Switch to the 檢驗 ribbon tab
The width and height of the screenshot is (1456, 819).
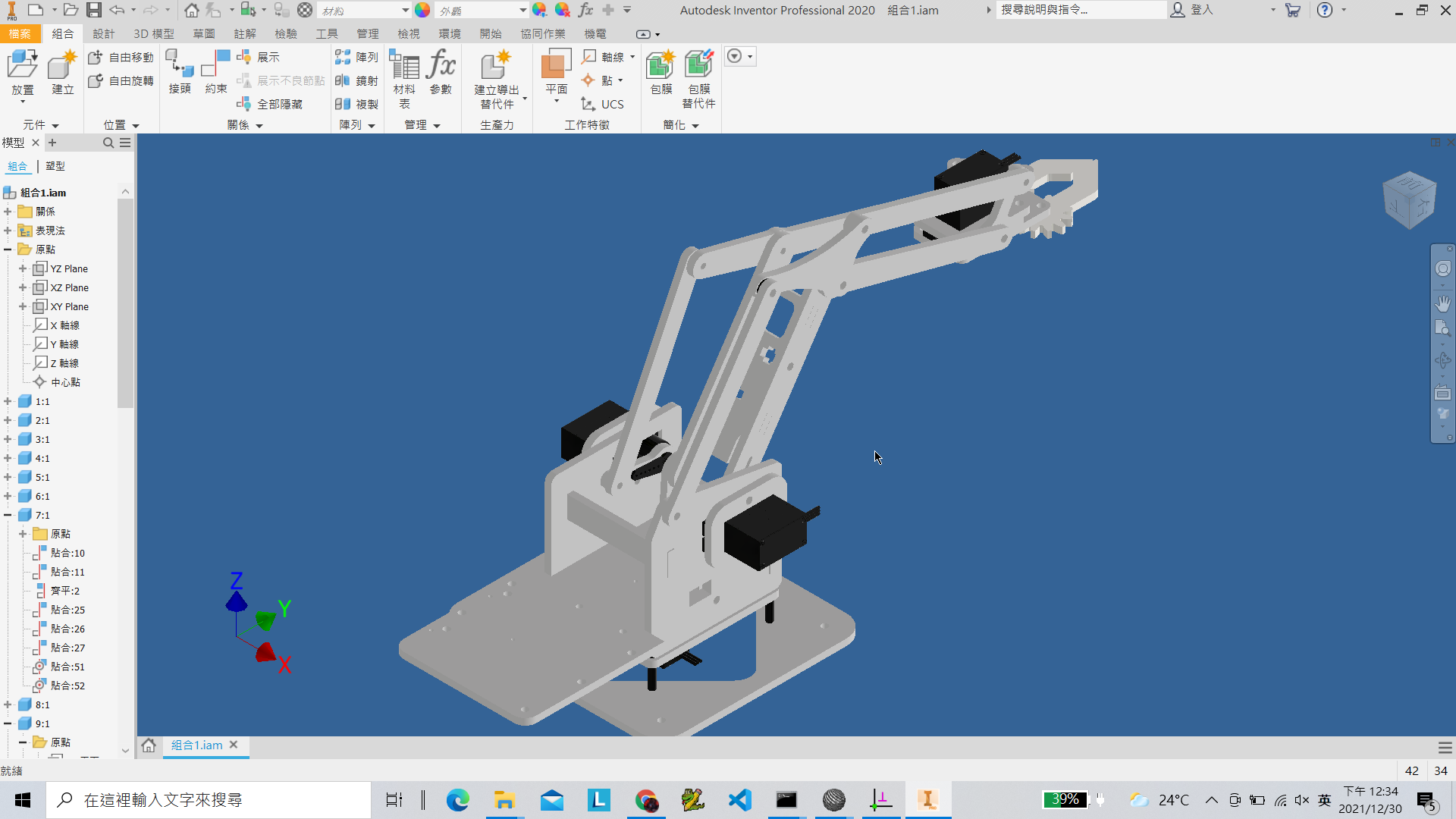click(x=286, y=34)
